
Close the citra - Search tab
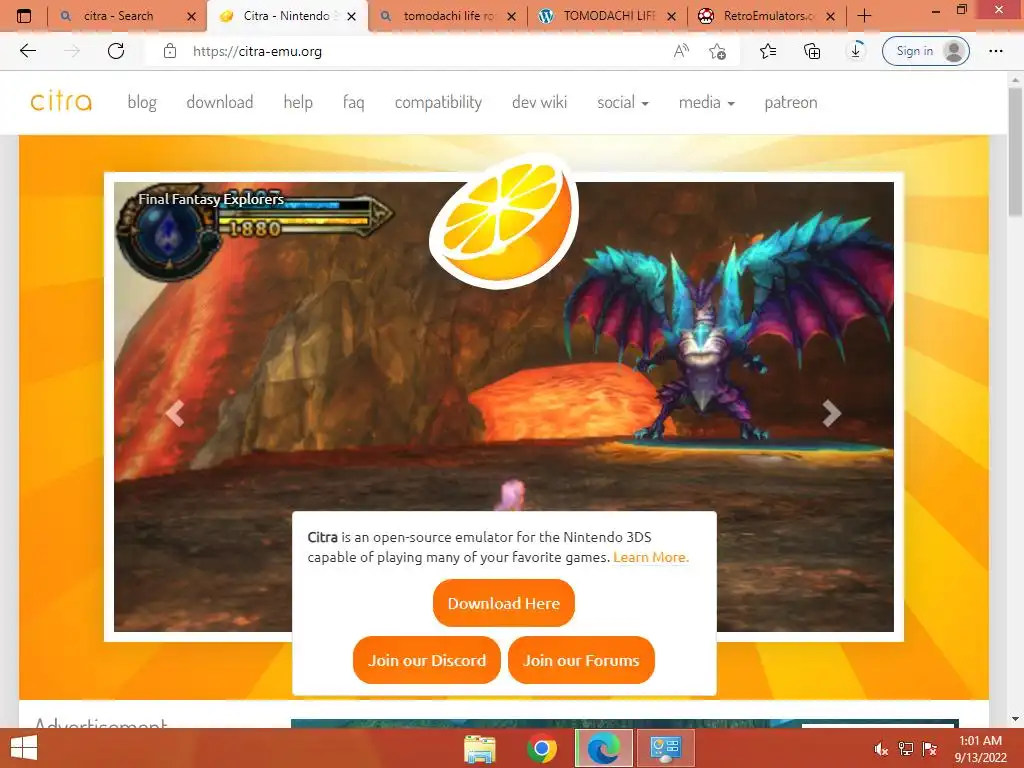pos(191,16)
